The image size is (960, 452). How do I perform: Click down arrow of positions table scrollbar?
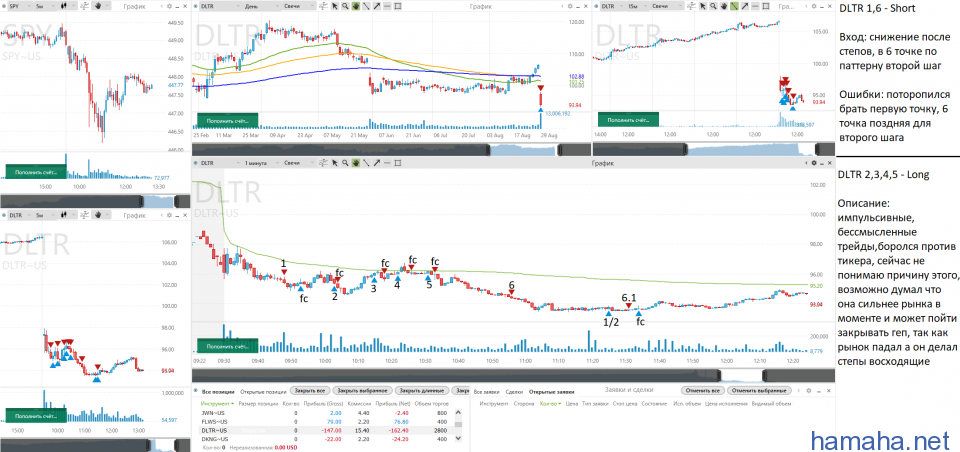click(x=459, y=438)
